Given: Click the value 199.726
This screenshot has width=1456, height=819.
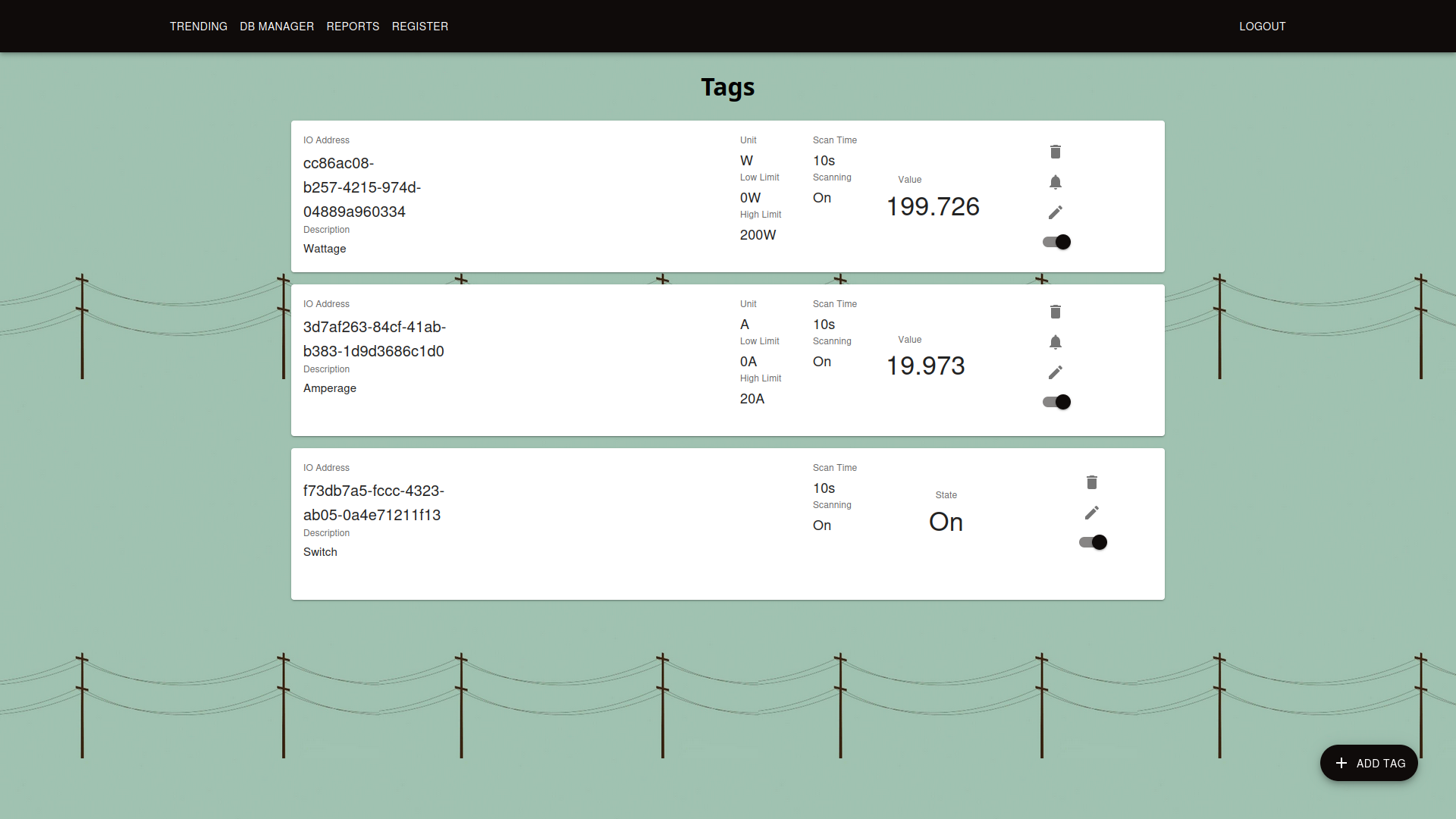Looking at the screenshot, I should coord(933,206).
